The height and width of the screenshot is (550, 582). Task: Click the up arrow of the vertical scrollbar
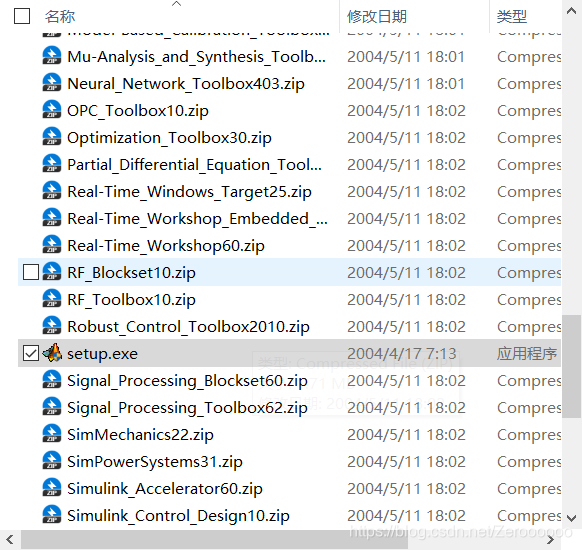[x=572, y=11]
